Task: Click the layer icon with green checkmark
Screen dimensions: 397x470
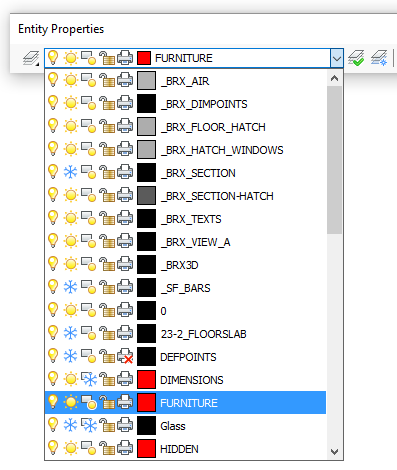Action: 356,58
